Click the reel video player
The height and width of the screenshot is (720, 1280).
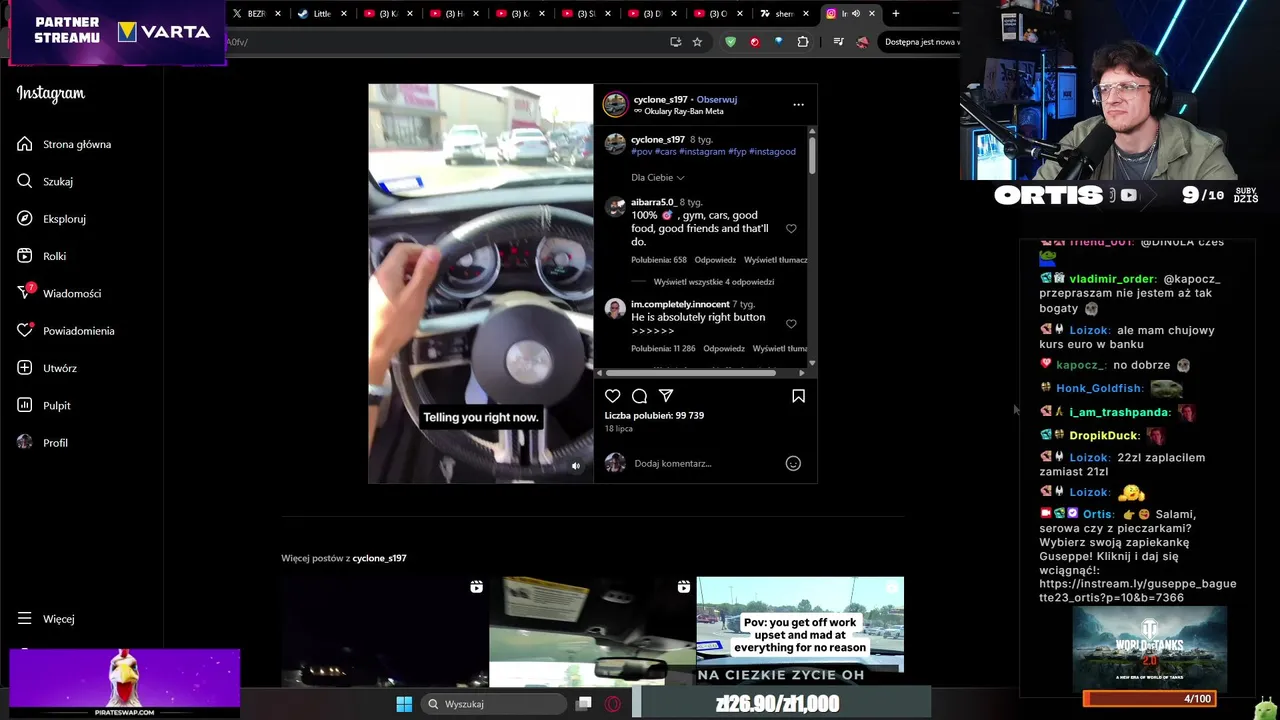481,283
